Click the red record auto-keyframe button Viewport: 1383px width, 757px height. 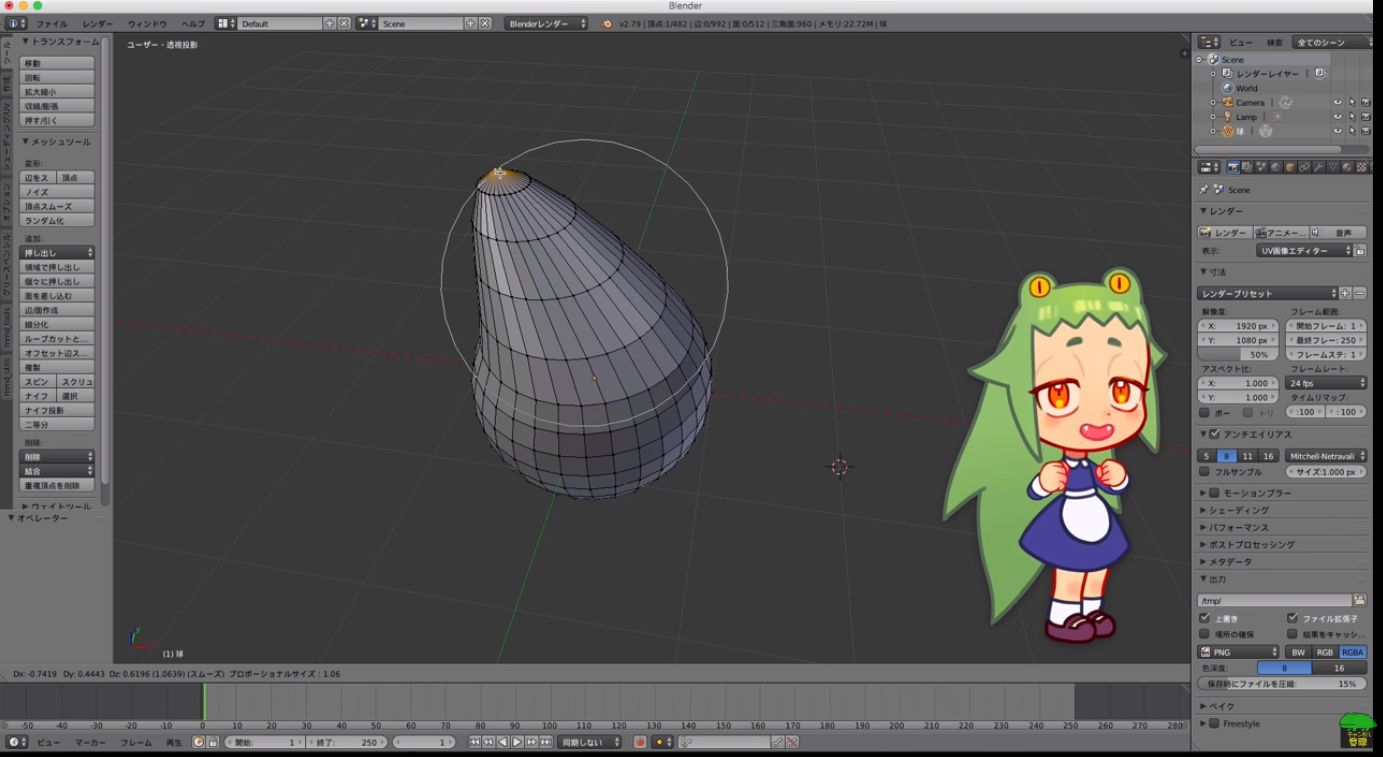point(640,742)
